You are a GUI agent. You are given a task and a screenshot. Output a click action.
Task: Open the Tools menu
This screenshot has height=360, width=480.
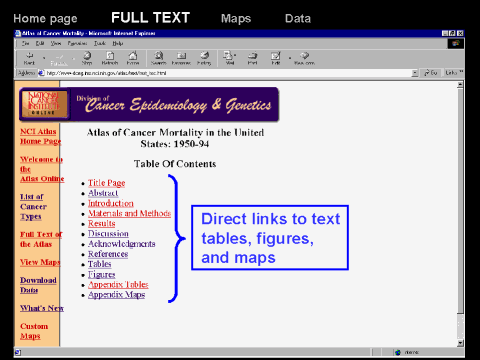pos(100,43)
